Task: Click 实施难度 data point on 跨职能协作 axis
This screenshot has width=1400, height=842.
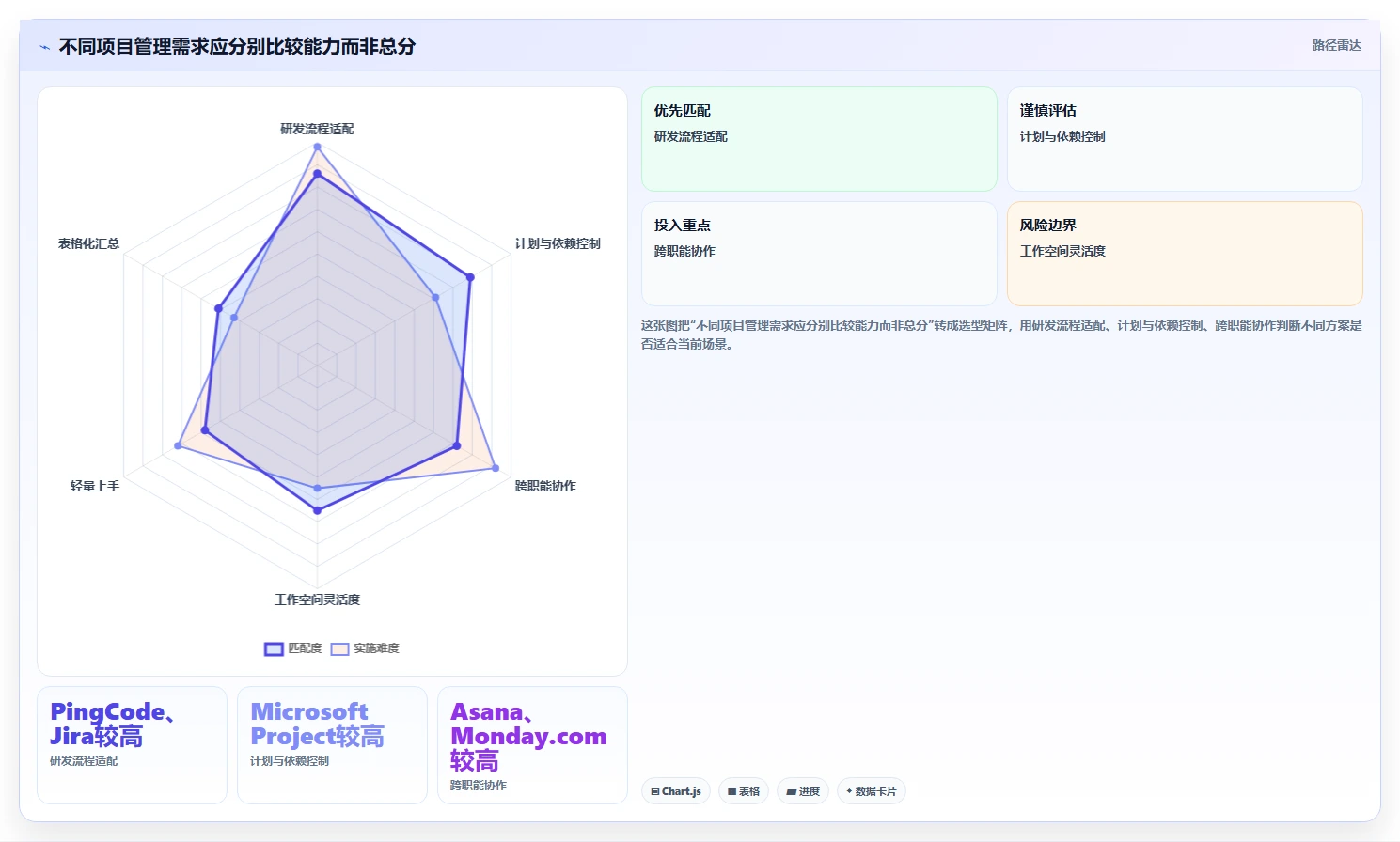Action: [496, 468]
